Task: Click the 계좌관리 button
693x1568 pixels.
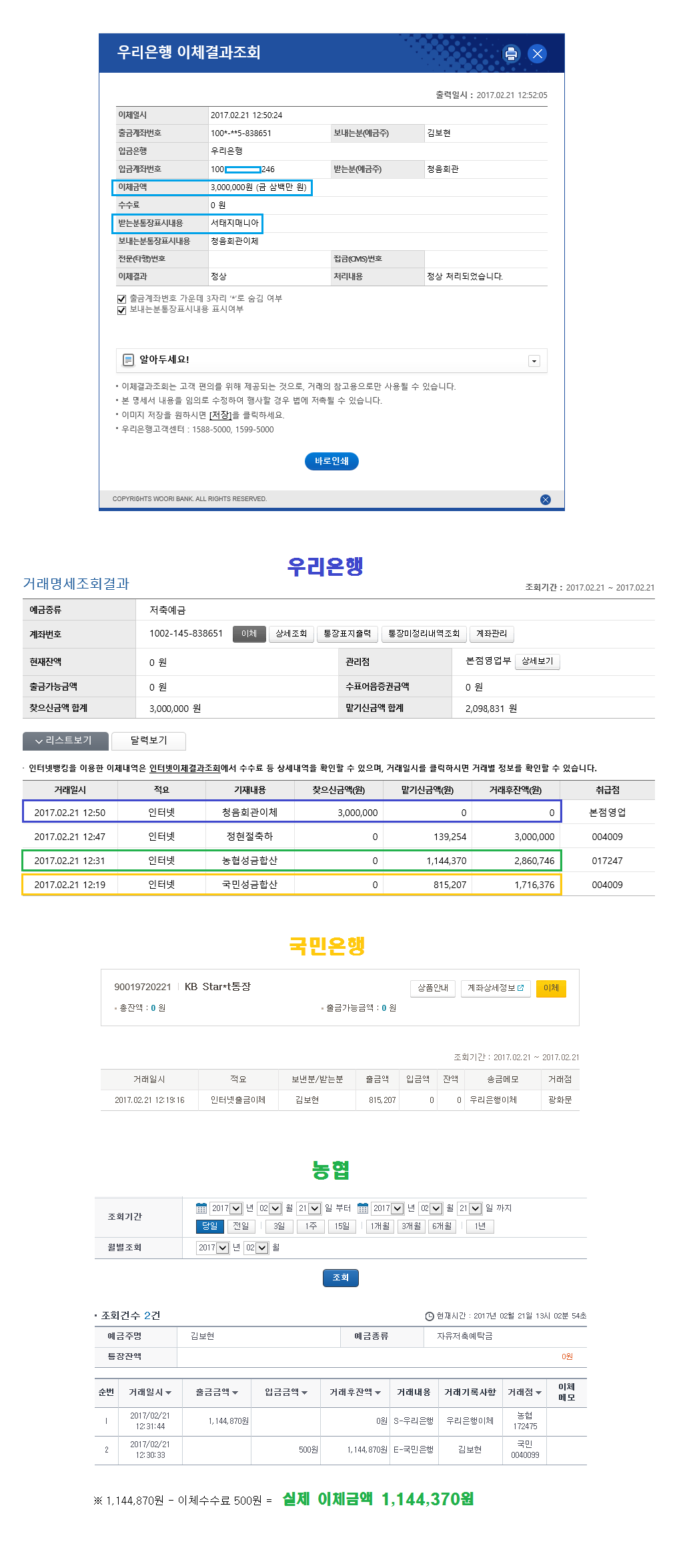Action: coord(492,634)
